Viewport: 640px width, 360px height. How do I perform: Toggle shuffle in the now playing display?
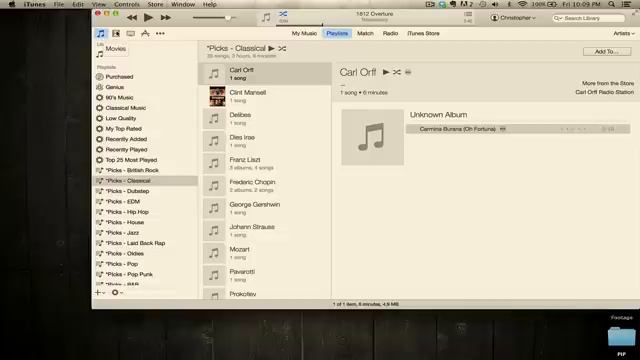[x=283, y=14]
